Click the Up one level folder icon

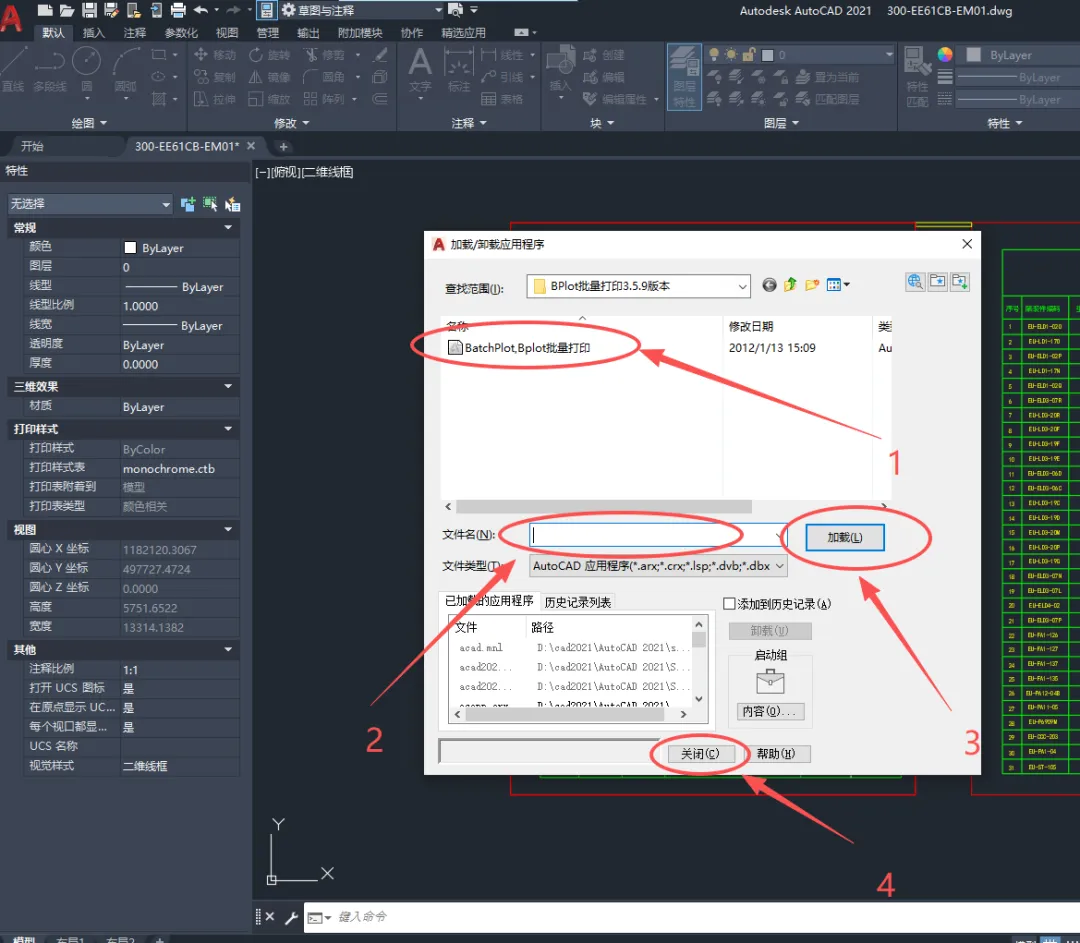click(x=790, y=284)
